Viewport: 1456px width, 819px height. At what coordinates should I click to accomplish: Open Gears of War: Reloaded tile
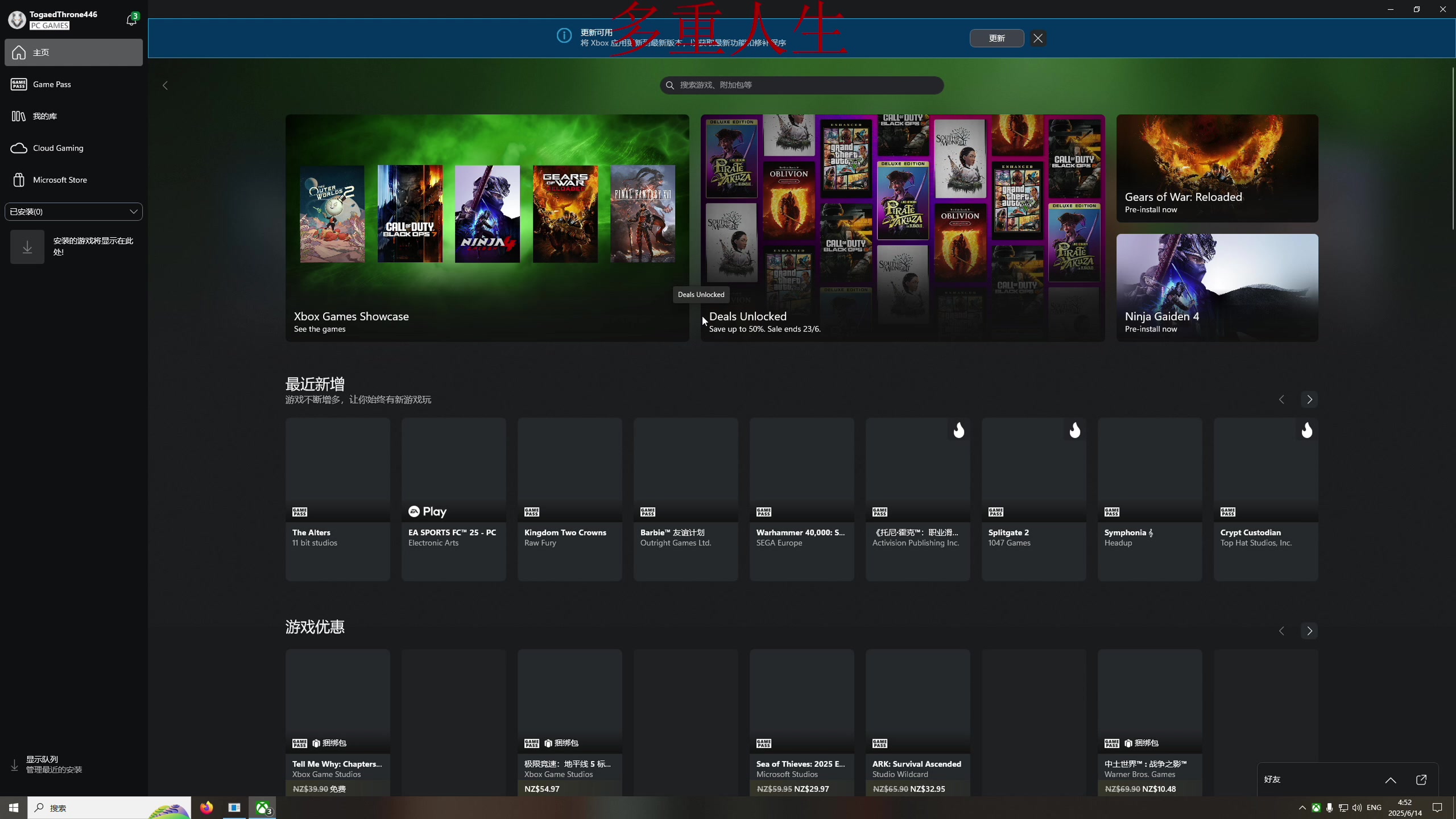[x=1217, y=168]
